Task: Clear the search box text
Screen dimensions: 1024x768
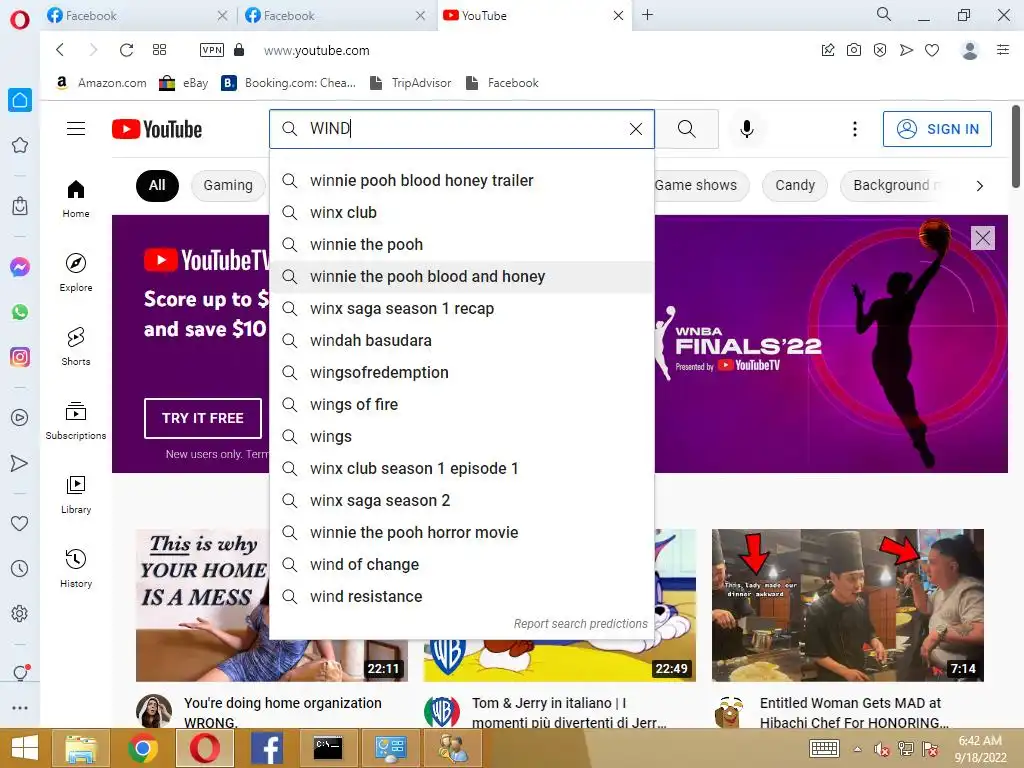Action: [x=635, y=129]
